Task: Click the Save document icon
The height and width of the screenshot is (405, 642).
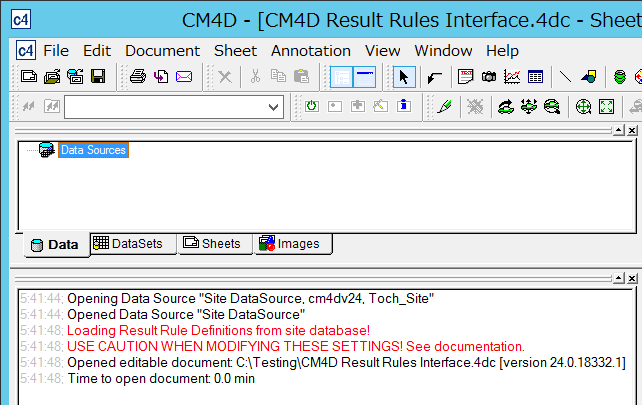Action: [x=98, y=76]
